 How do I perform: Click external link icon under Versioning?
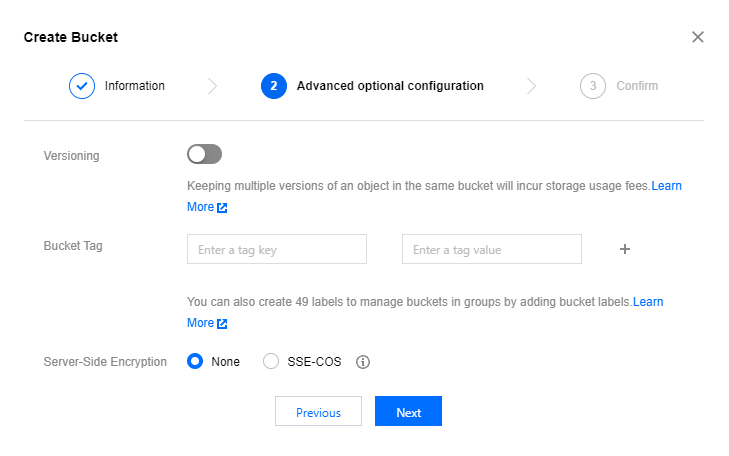pyautogui.click(x=222, y=208)
